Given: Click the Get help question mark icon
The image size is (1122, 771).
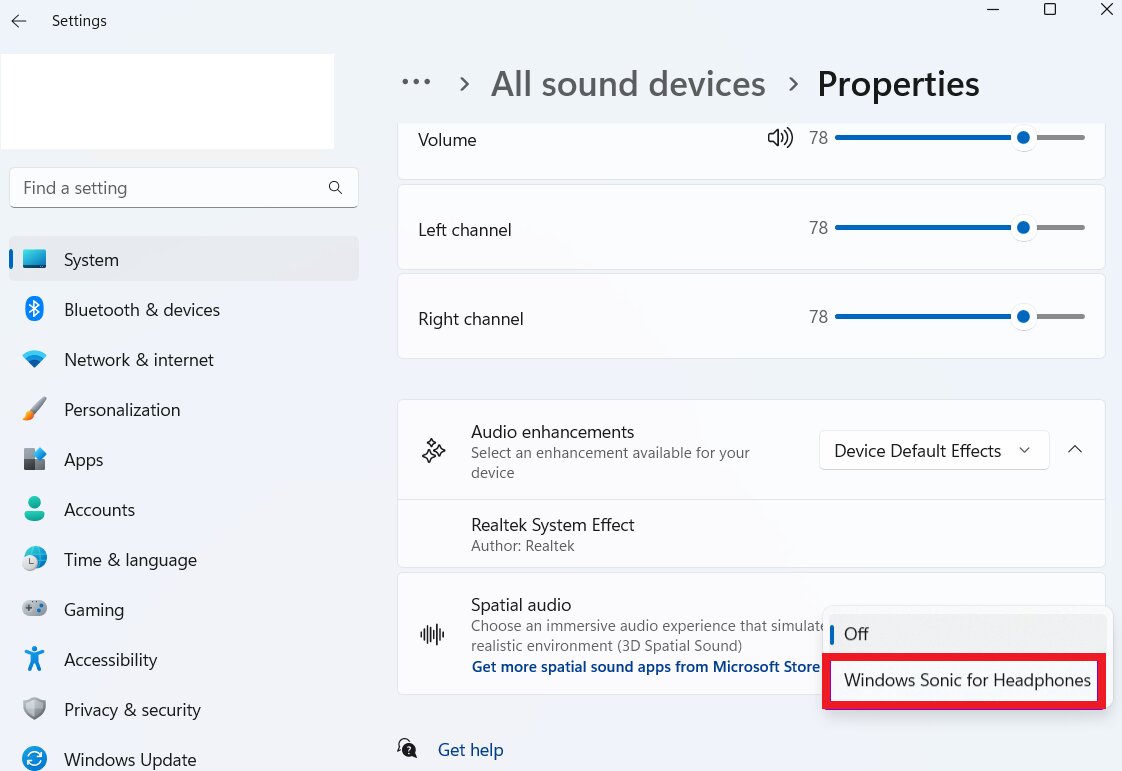Looking at the screenshot, I should (407, 748).
